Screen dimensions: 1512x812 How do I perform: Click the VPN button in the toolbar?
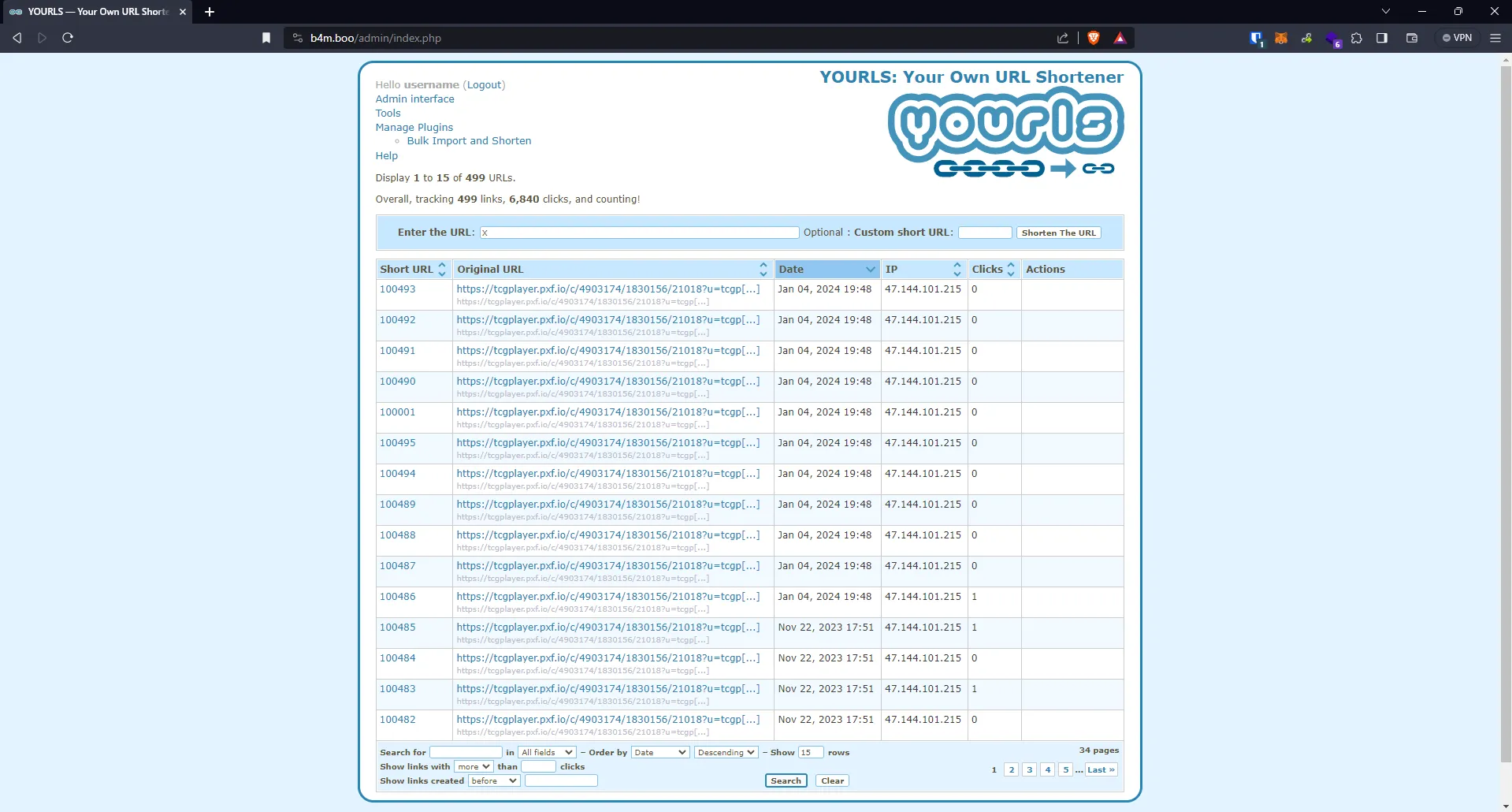point(1458,38)
